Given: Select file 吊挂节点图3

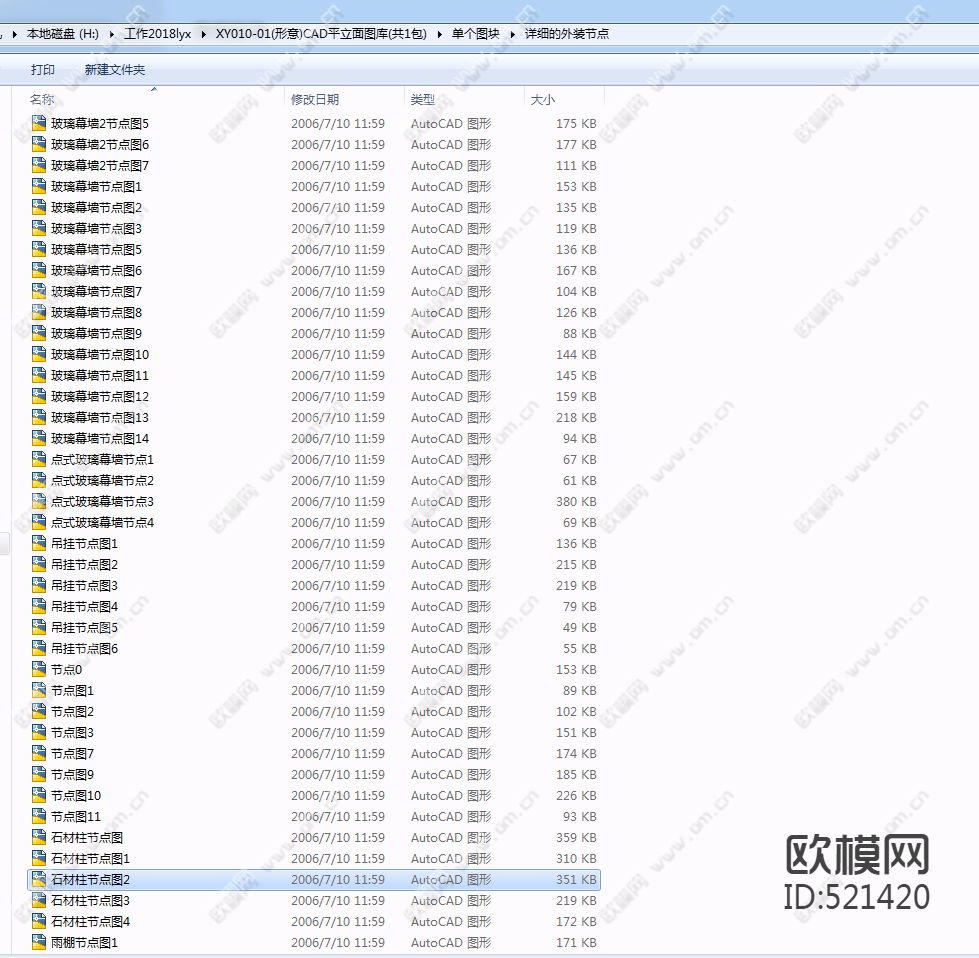Looking at the screenshot, I should click(x=84, y=585).
